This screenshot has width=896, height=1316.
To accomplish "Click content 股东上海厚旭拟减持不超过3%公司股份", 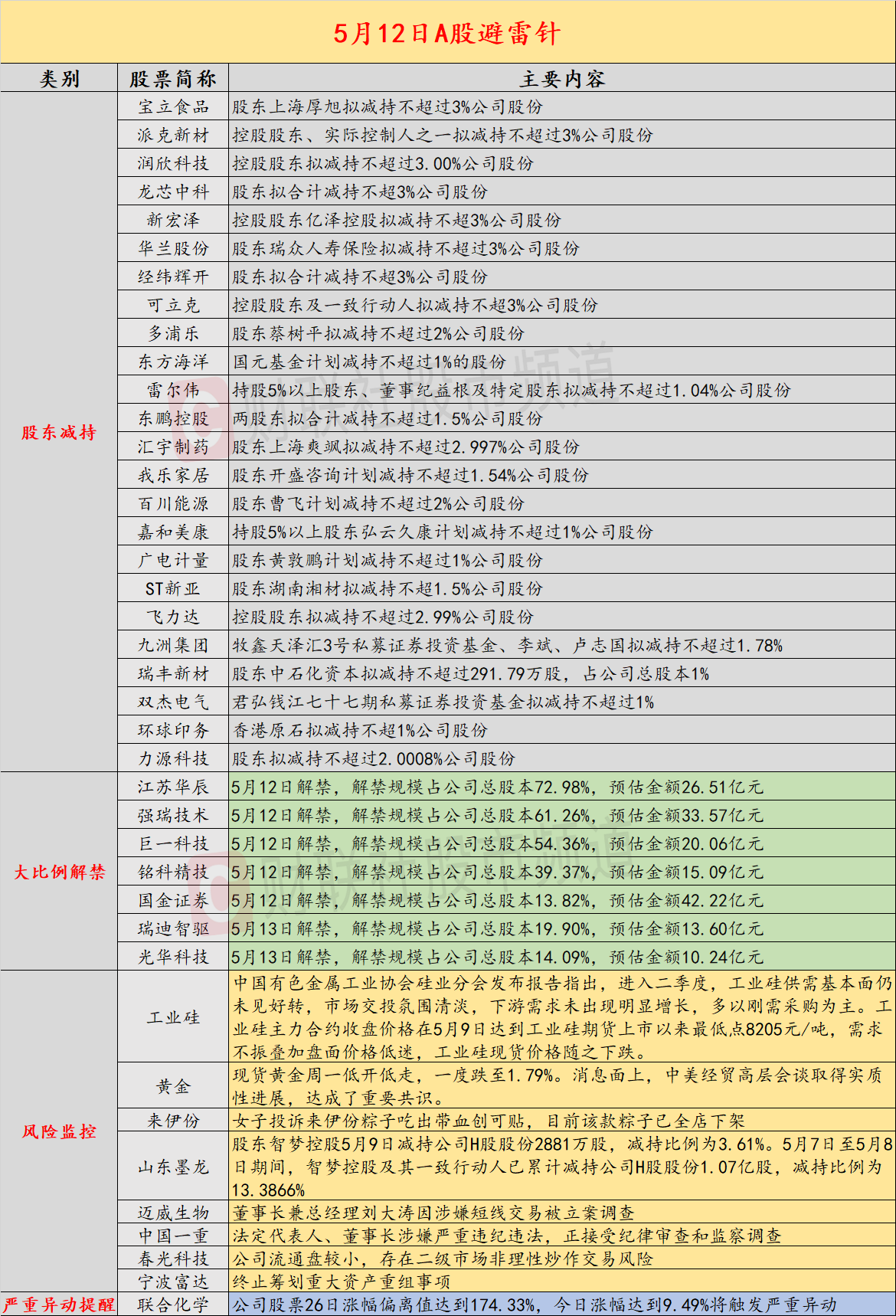I will (388, 106).
